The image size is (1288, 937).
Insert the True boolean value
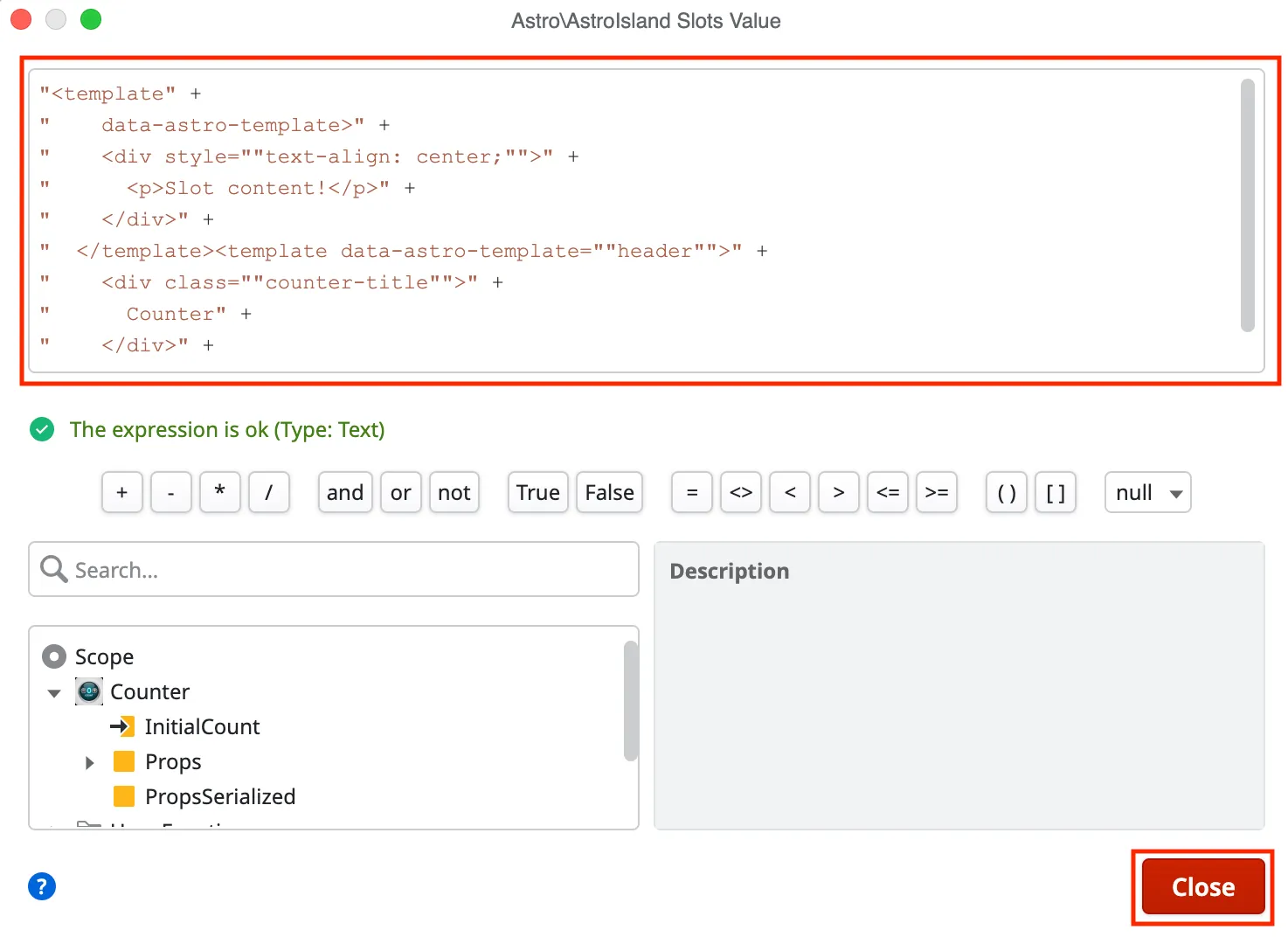click(537, 493)
